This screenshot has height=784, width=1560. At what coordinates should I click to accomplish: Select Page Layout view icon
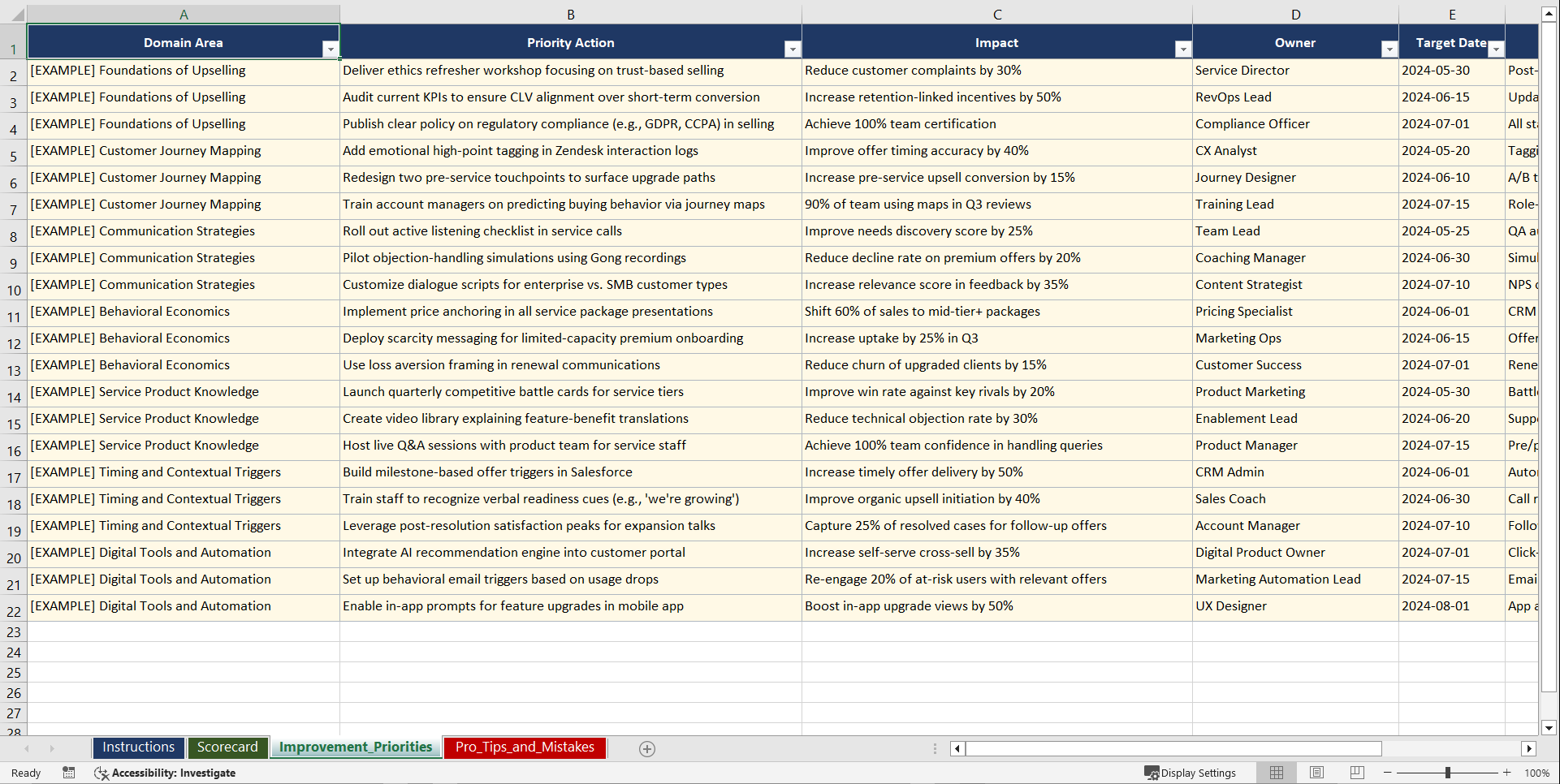1316,773
